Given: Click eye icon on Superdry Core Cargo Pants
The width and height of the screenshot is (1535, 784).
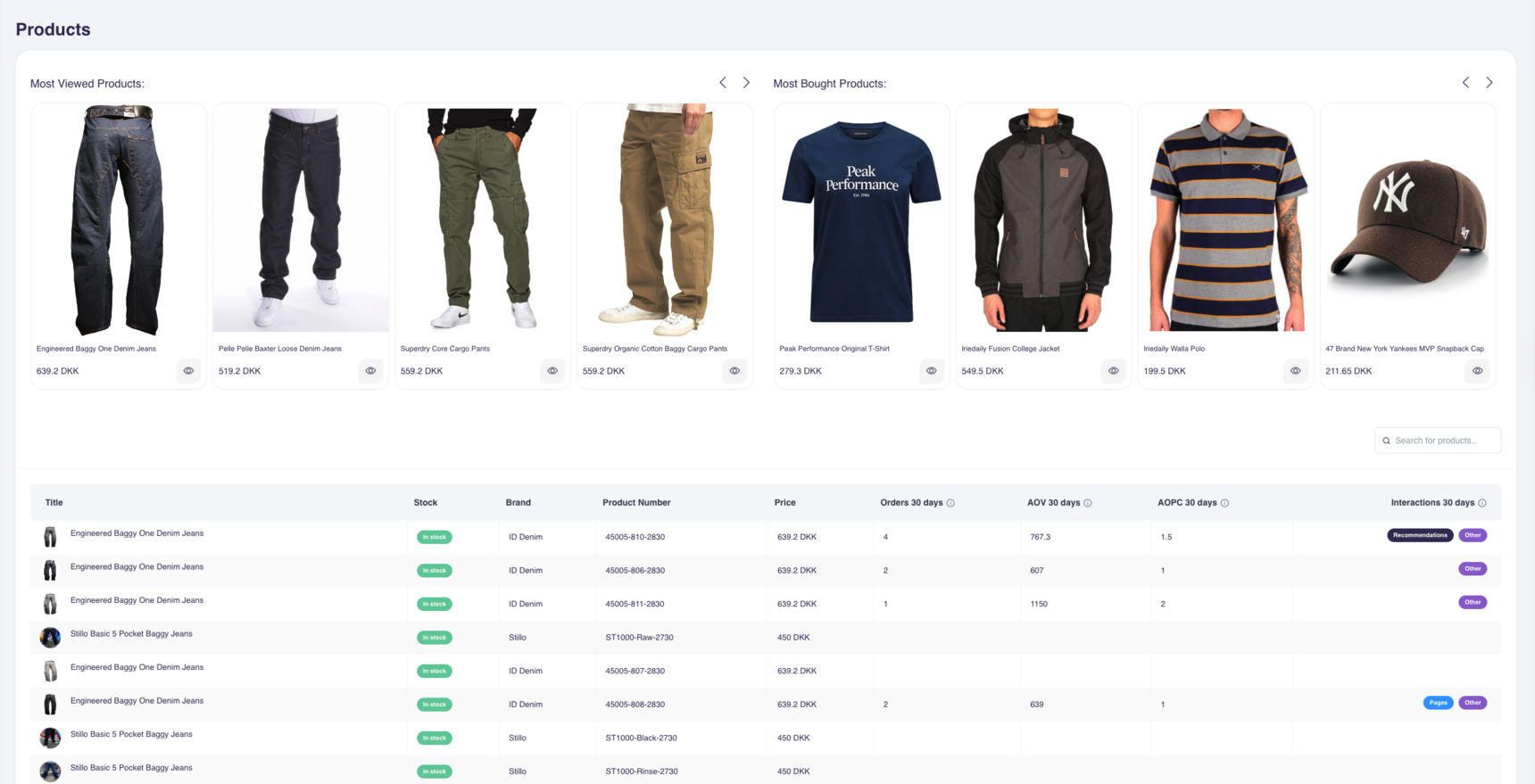Looking at the screenshot, I should click(552, 371).
